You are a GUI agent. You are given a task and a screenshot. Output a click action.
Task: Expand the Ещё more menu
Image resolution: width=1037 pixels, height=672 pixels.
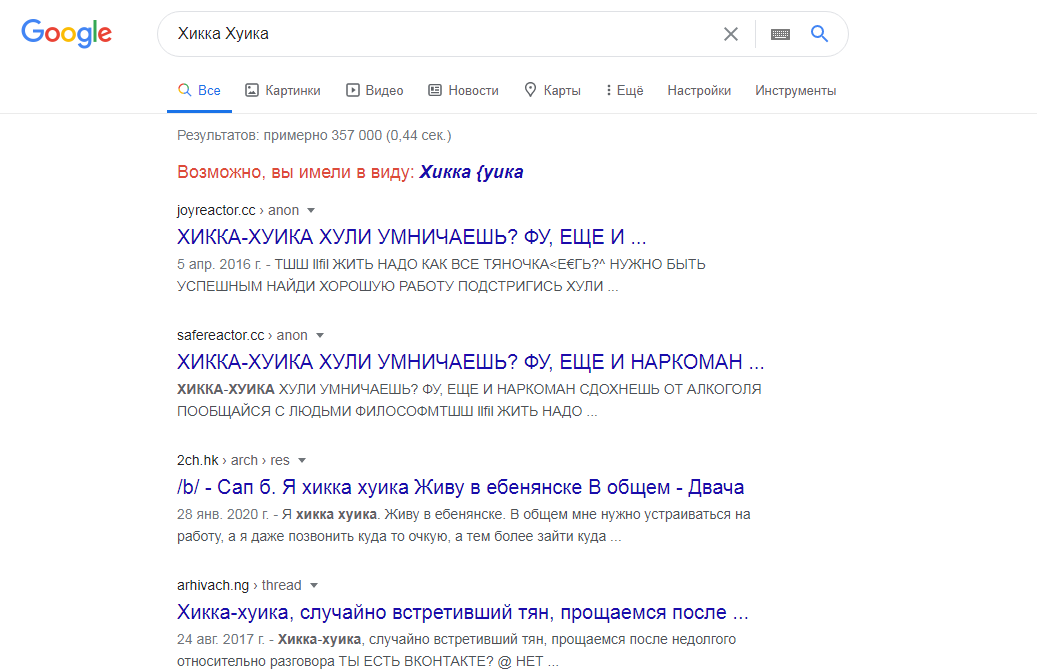click(x=624, y=90)
